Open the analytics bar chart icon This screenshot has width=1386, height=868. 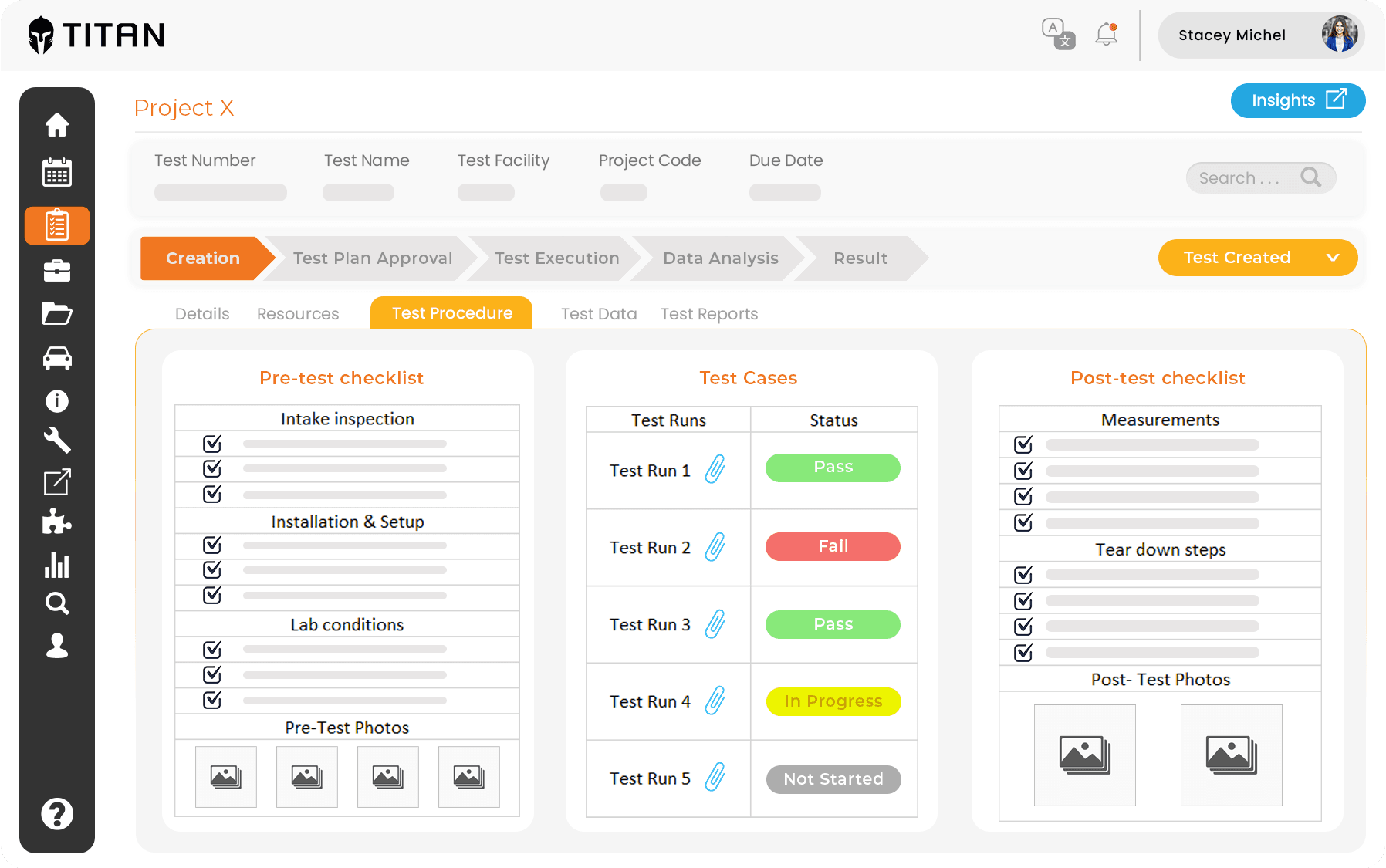(57, 566)
